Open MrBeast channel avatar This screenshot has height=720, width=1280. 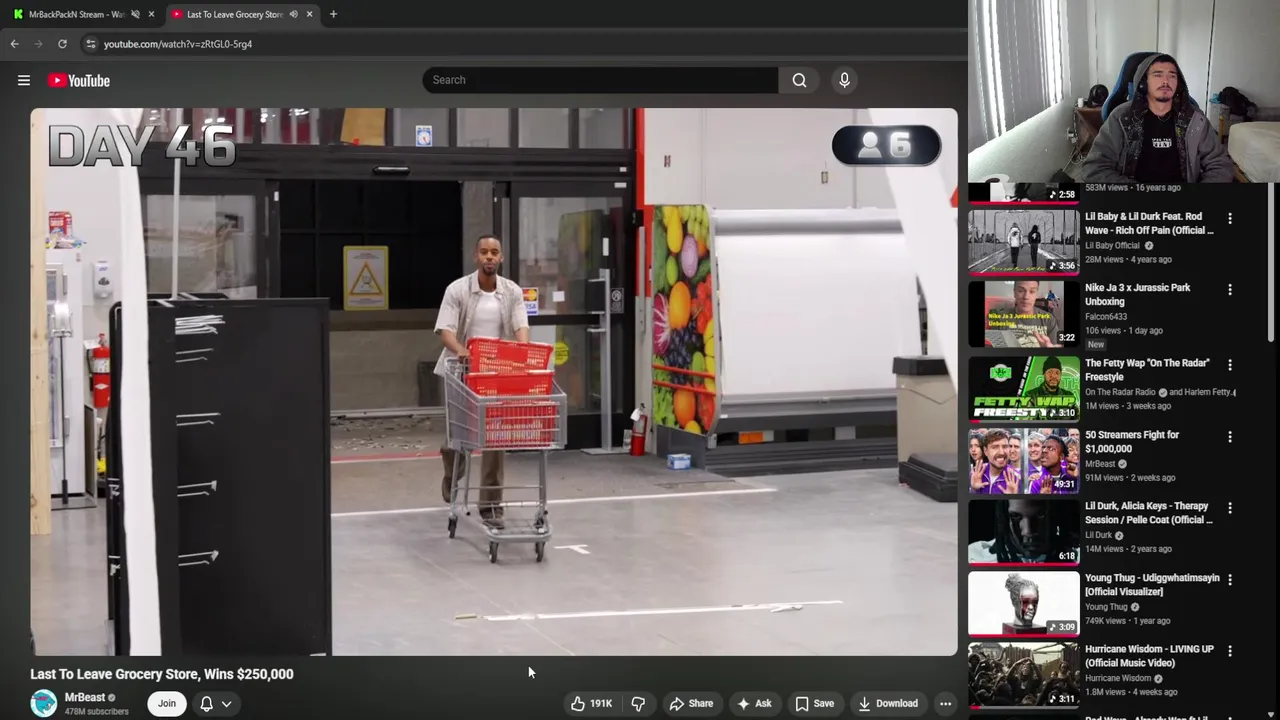click(43, 703)
